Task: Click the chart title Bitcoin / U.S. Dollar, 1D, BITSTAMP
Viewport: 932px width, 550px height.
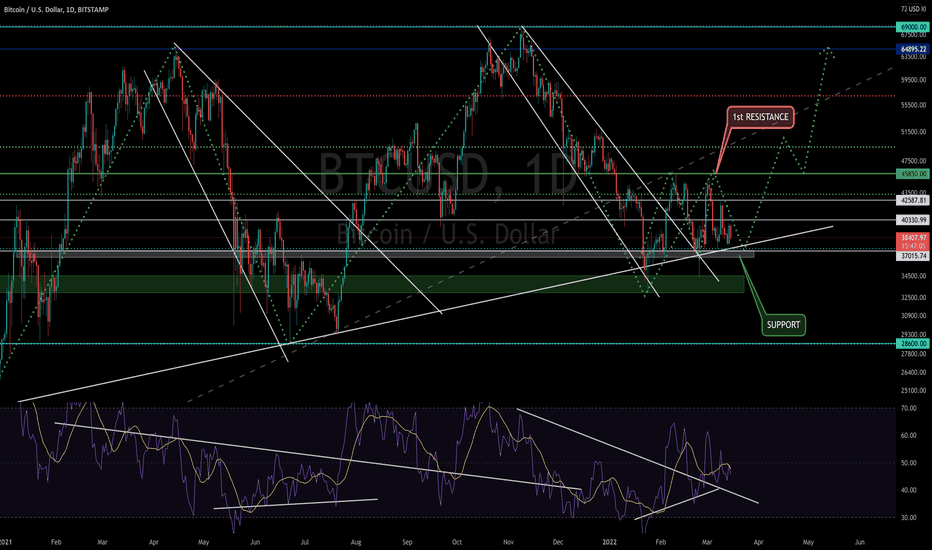Action: tap(56, 10)
